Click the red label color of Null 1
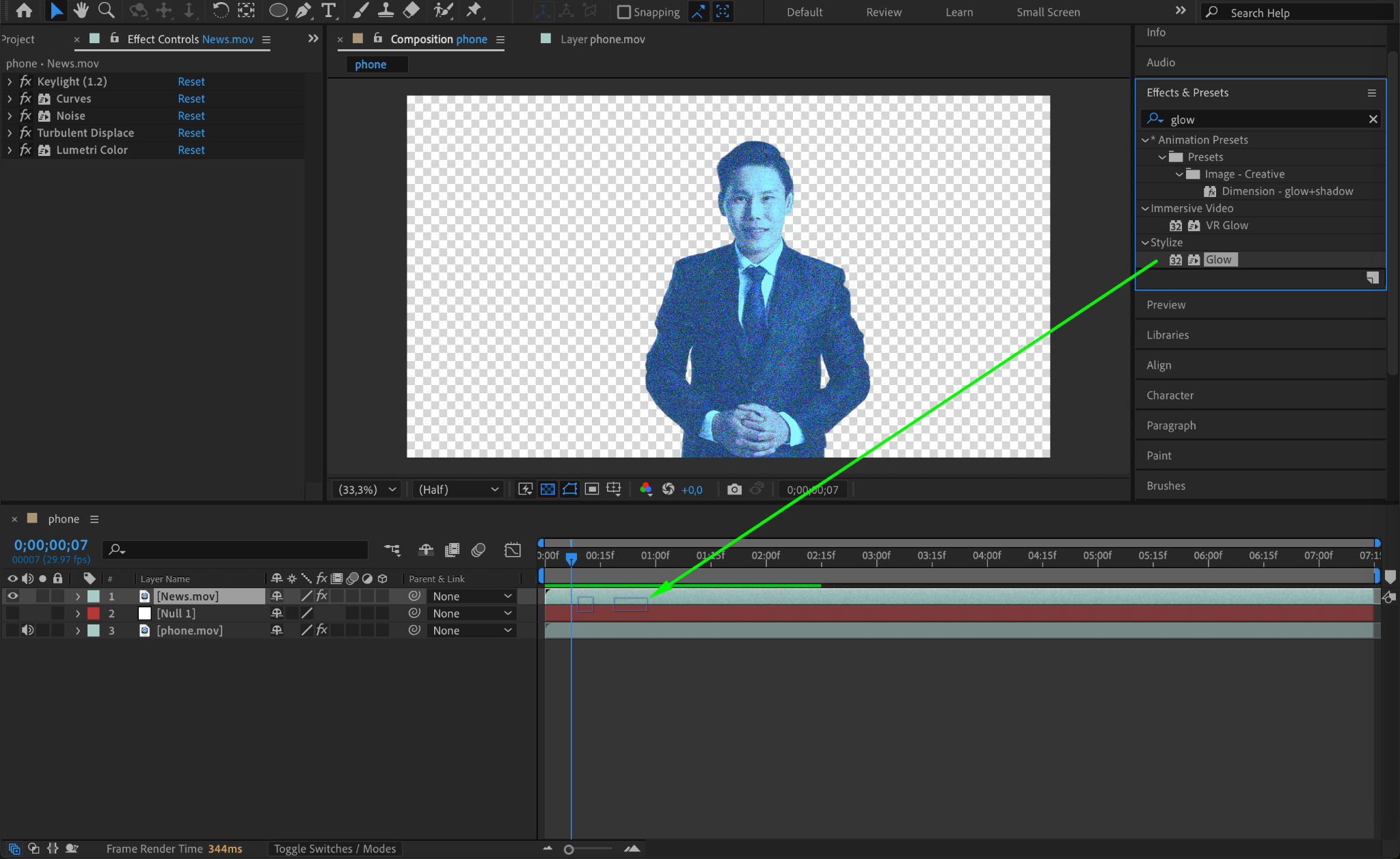This screenshot has width=1400, height=859. [94, 613]
